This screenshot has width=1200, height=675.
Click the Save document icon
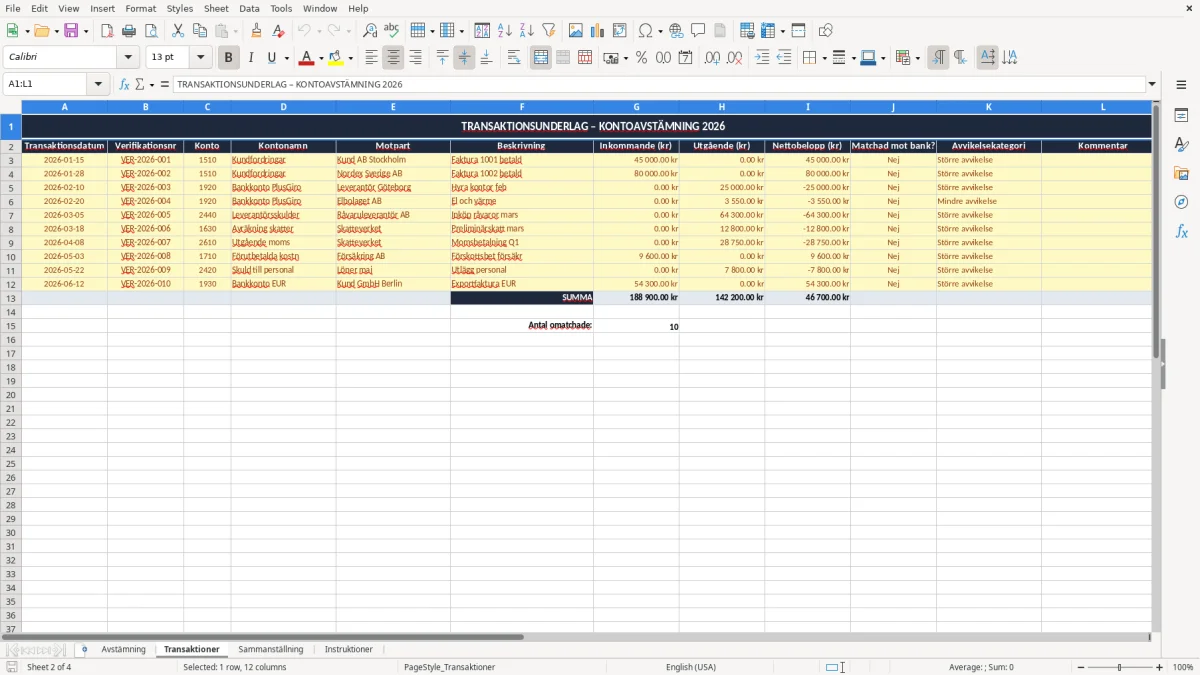point(71,31)
